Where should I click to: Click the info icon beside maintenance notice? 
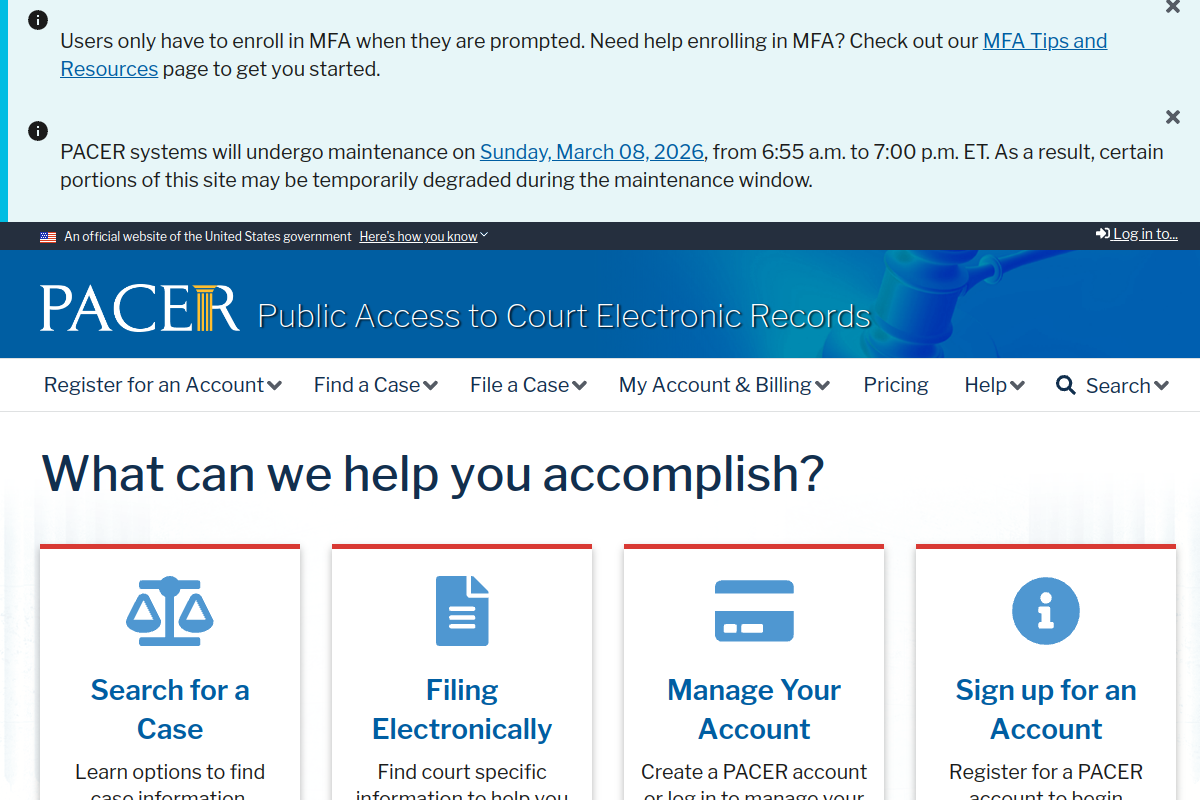coord(38,131)
